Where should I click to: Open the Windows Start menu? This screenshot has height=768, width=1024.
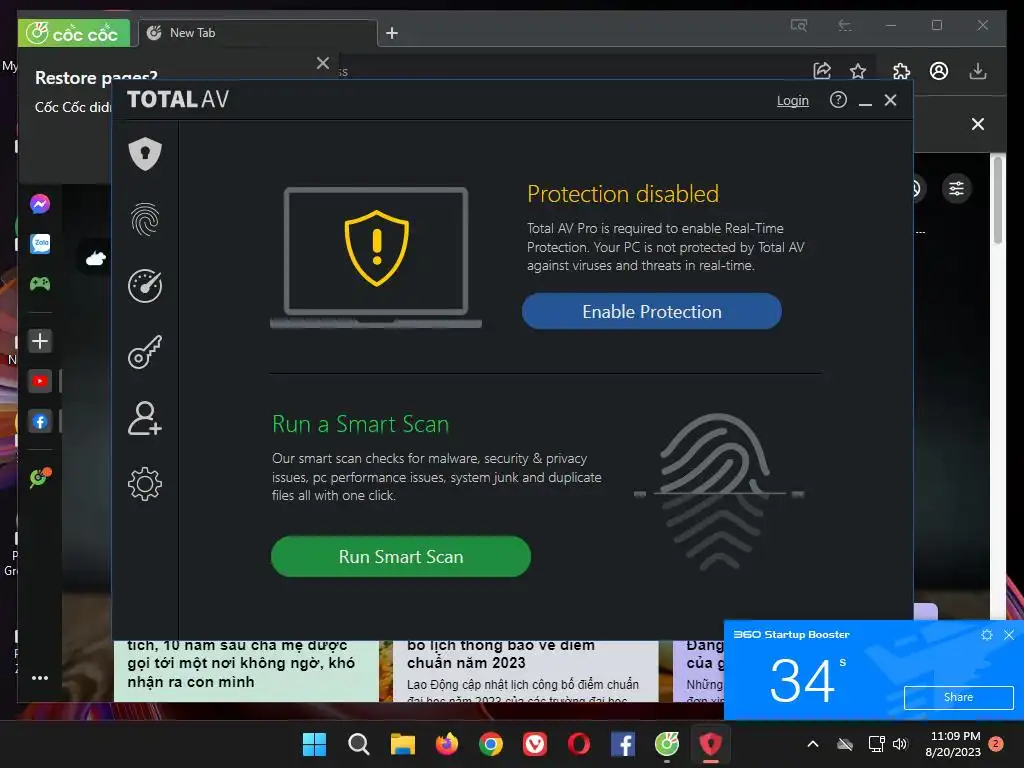coord(314,744)
